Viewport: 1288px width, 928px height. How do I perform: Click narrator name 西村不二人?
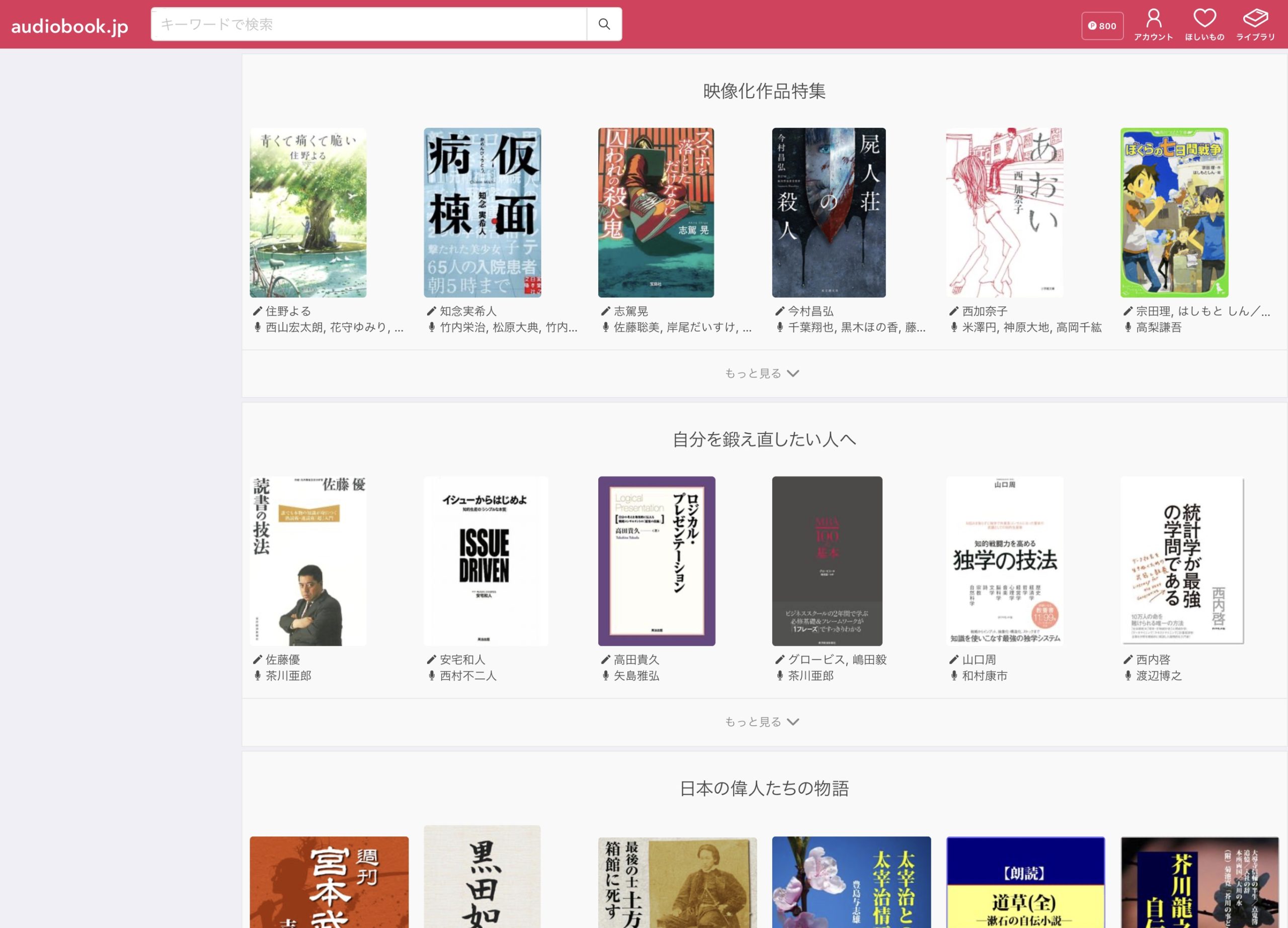(x=468, y=675)
